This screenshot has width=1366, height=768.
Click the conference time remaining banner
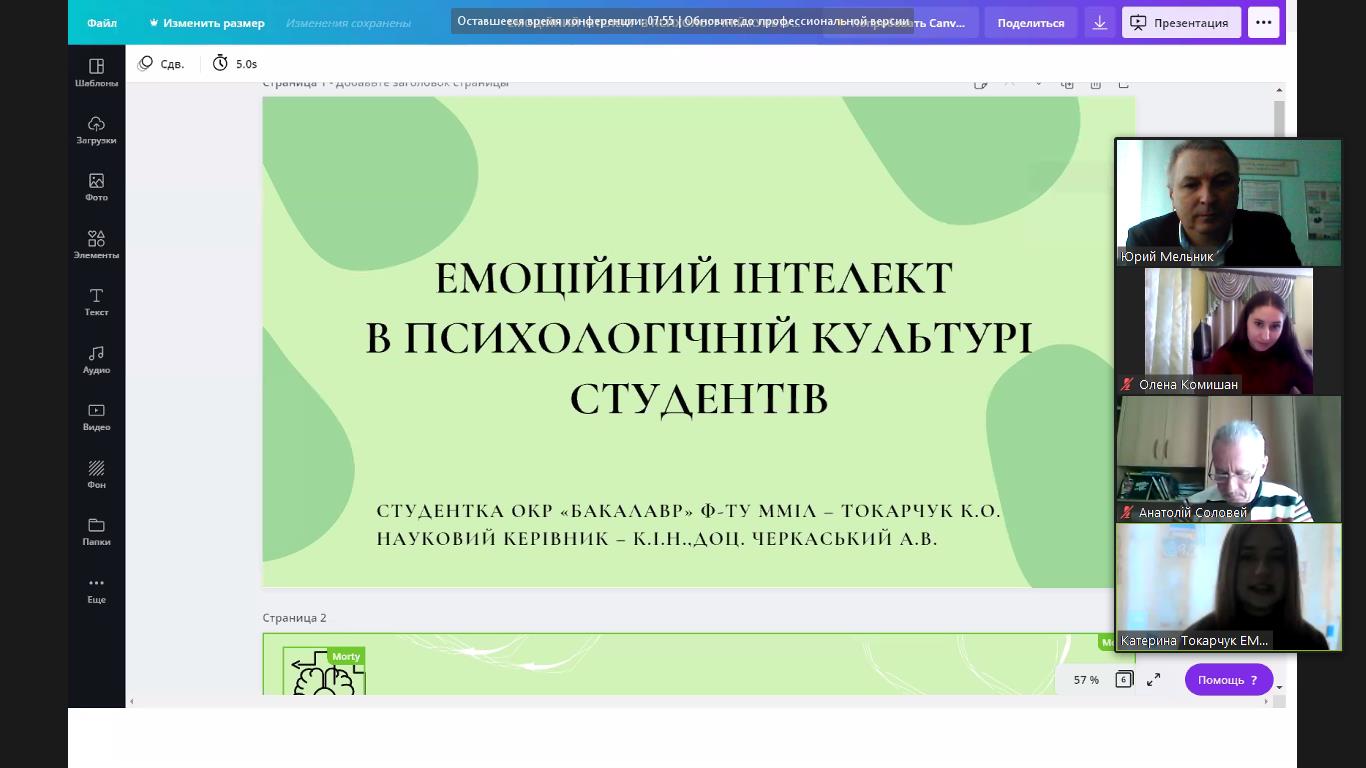[x=683, y=20]
